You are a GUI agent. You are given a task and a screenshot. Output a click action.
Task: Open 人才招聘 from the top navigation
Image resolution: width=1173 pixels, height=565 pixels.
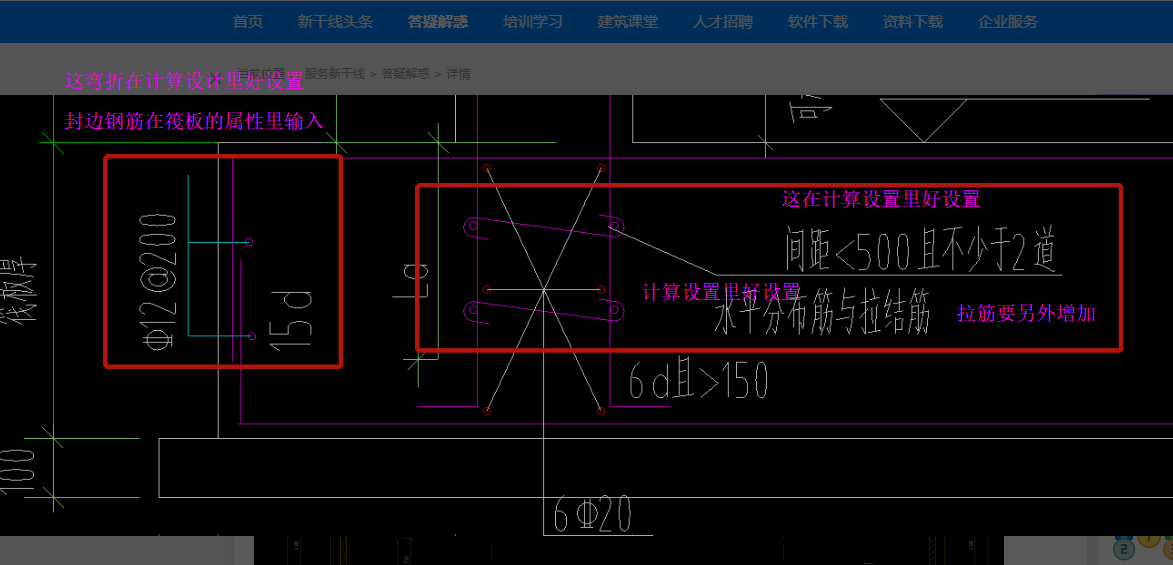(723, 22)
